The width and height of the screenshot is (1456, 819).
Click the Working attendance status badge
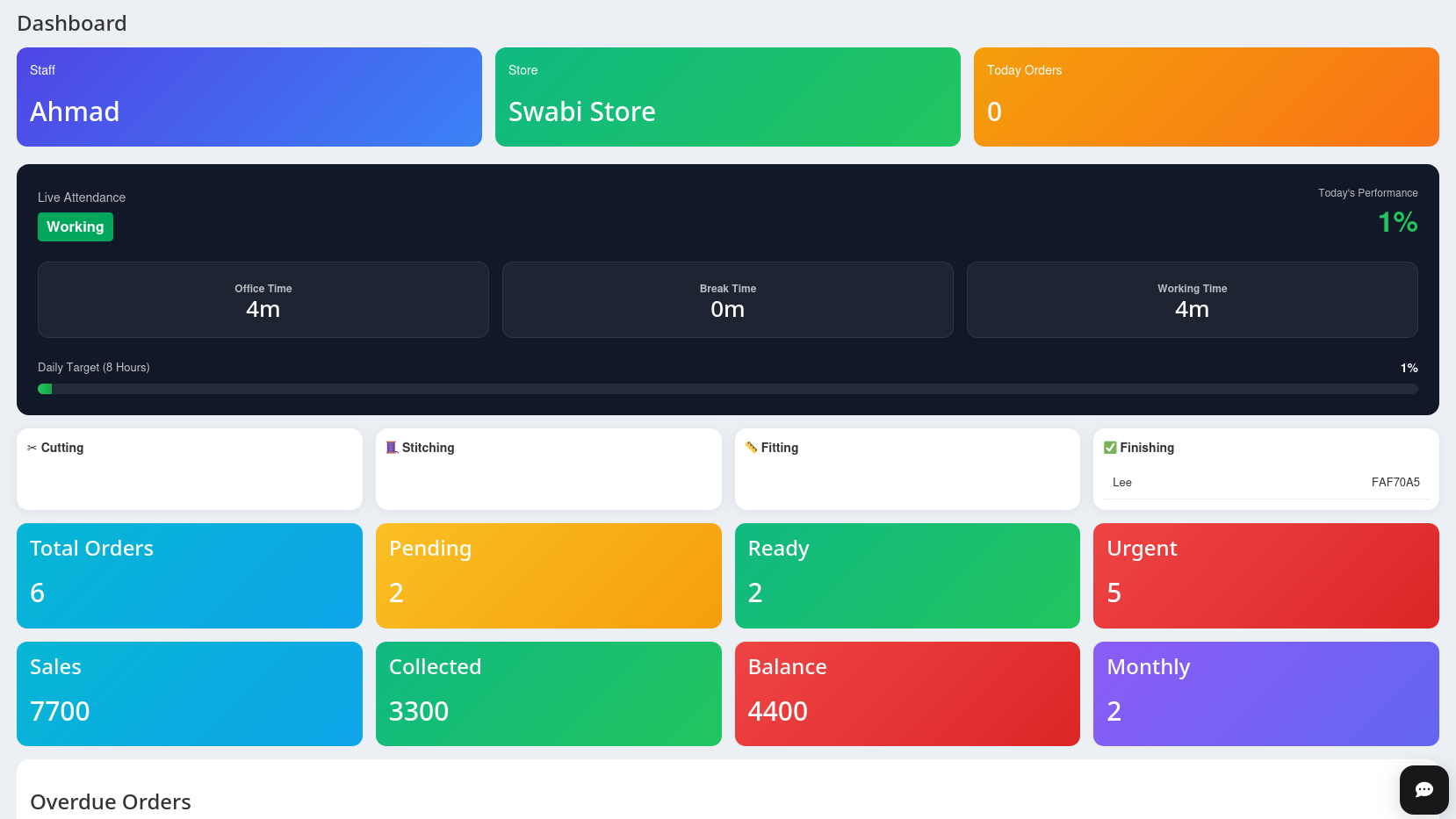tap(76, 226)
